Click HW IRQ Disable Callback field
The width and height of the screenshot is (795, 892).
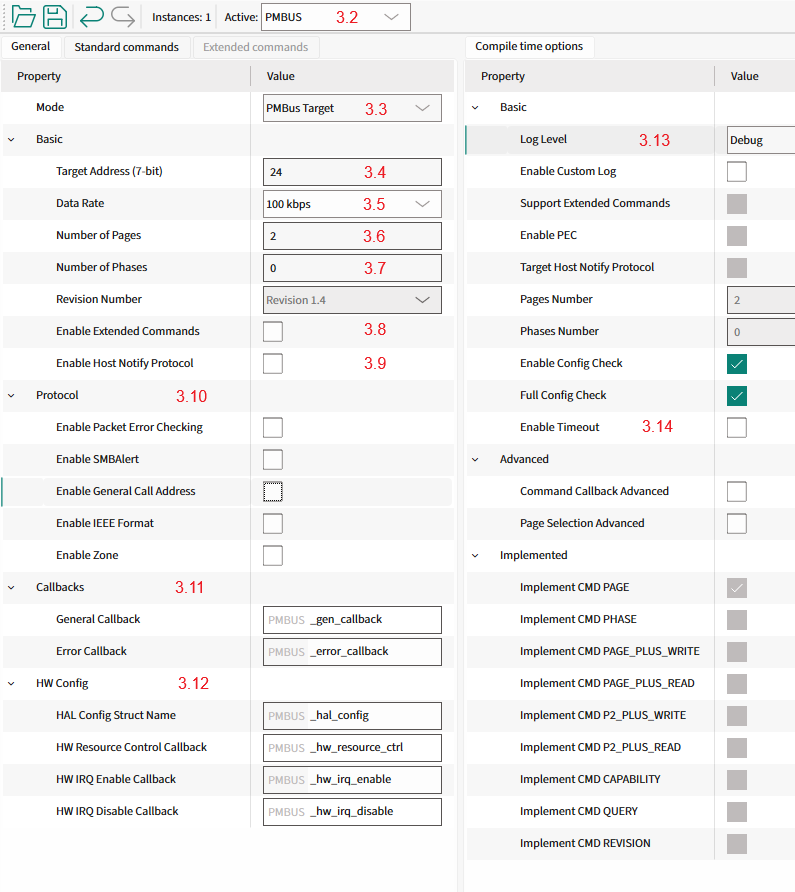(352, 812)
